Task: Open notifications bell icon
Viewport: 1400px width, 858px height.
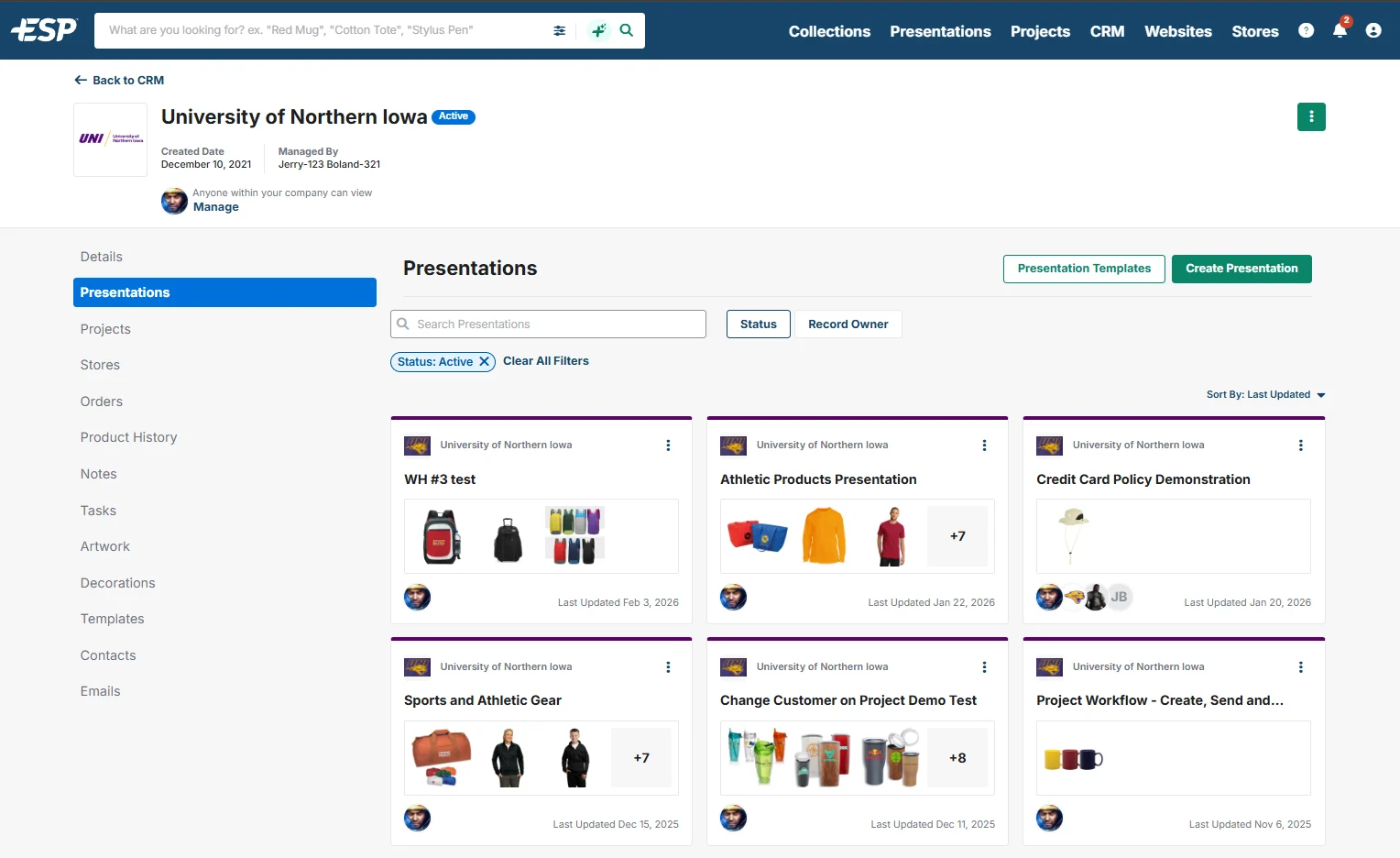Action: 1340,30
